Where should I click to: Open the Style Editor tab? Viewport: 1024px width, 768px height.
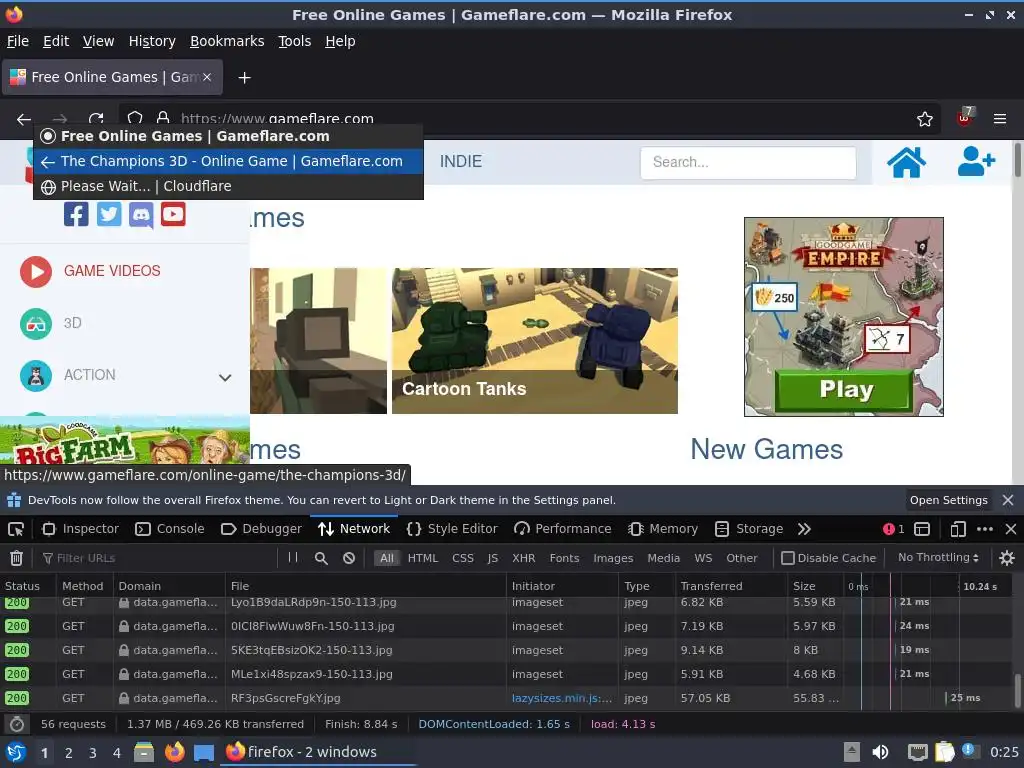coord(452,529)
